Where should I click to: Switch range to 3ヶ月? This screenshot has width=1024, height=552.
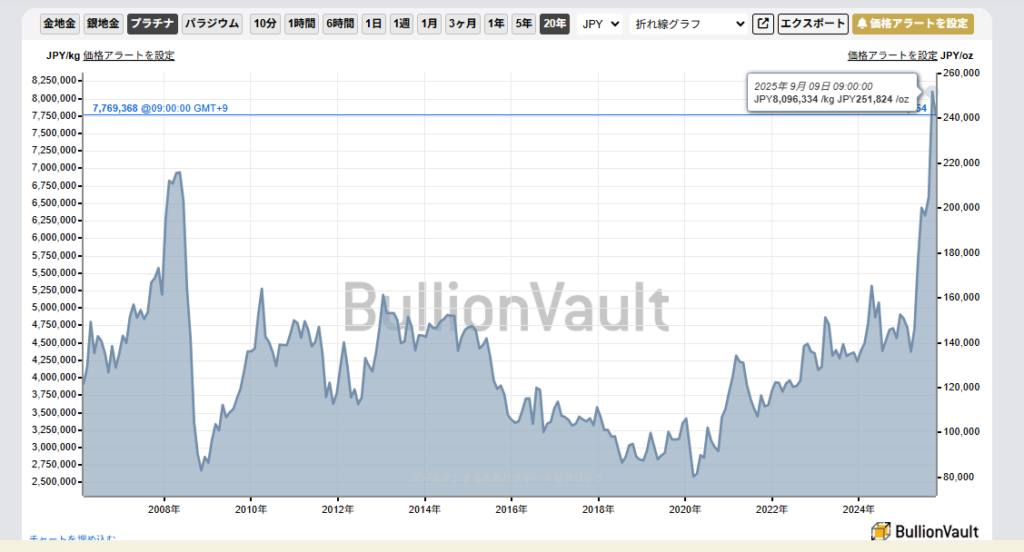[462, 23]
